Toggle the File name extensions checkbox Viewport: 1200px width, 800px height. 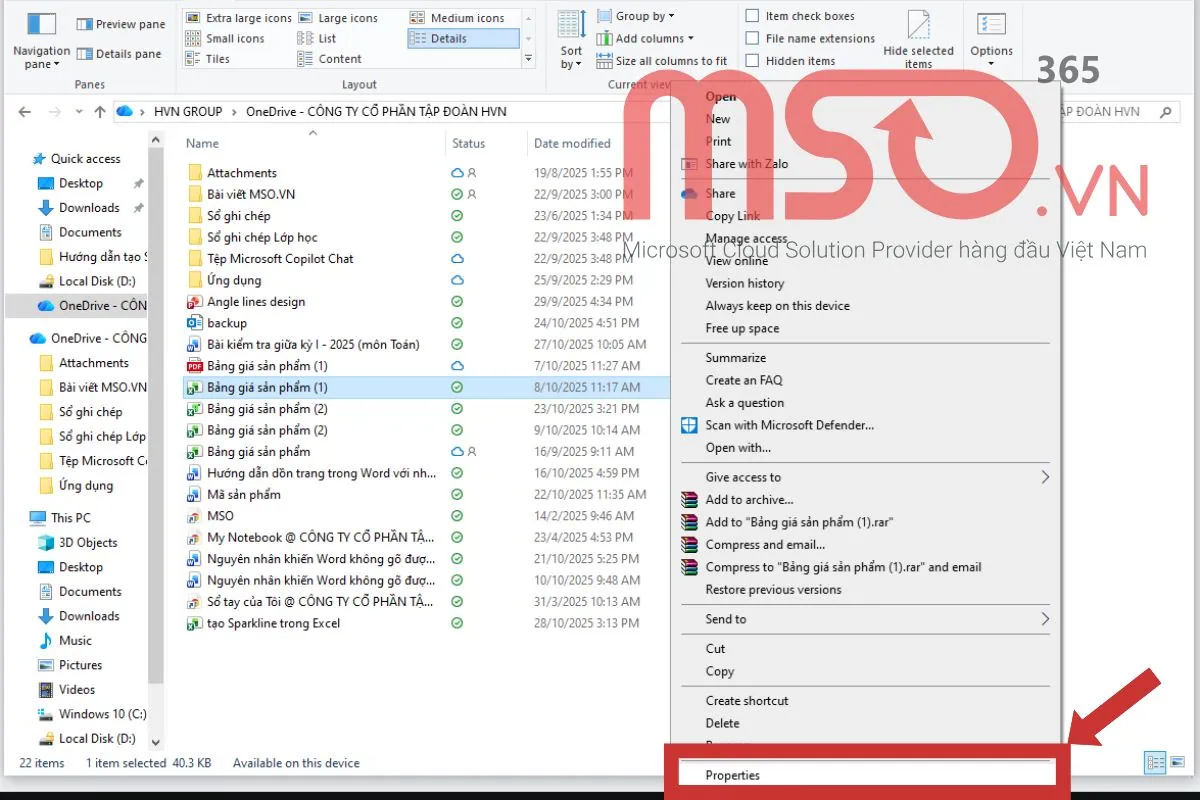[x=753, y=38]
